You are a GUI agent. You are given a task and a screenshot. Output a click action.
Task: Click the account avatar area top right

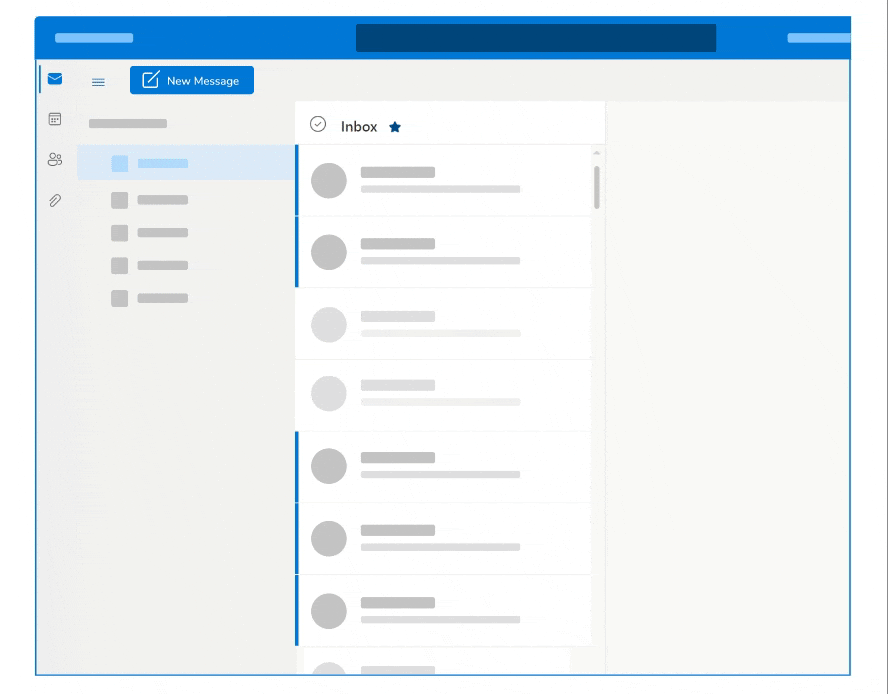(817, 37)
